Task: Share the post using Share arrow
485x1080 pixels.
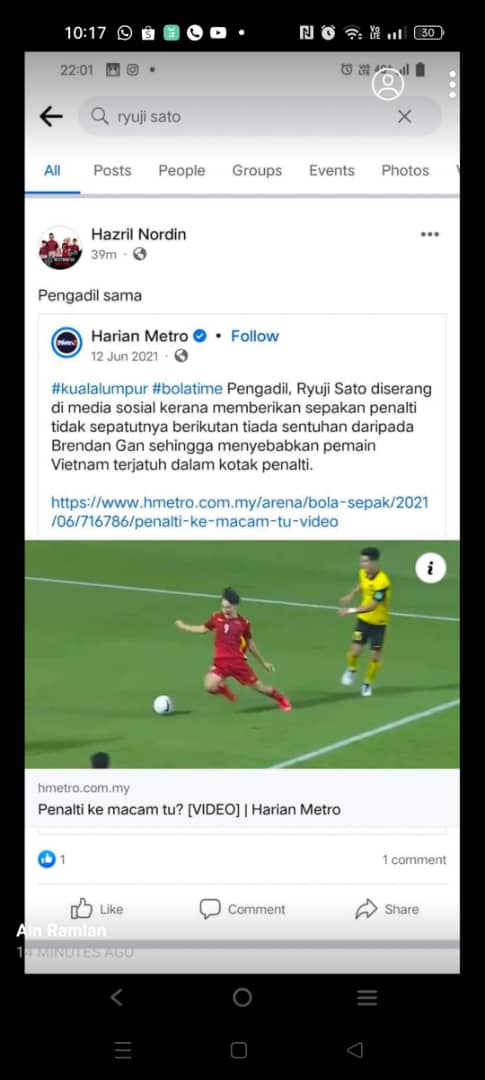Action: tap(386, 909)
